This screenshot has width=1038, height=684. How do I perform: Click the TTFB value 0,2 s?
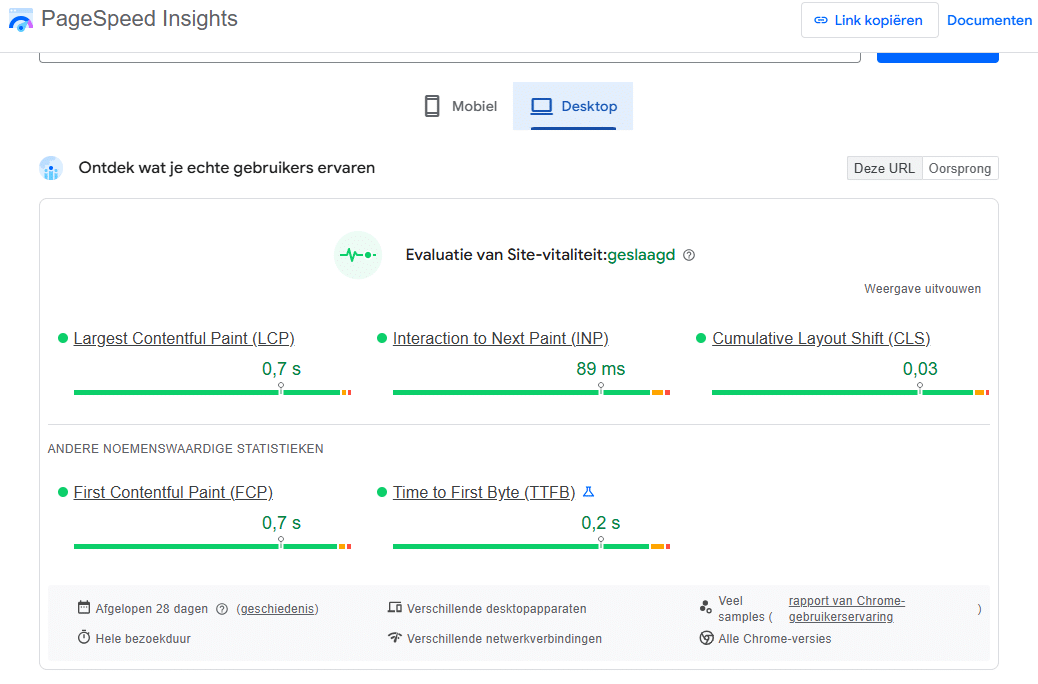(600, 523)
